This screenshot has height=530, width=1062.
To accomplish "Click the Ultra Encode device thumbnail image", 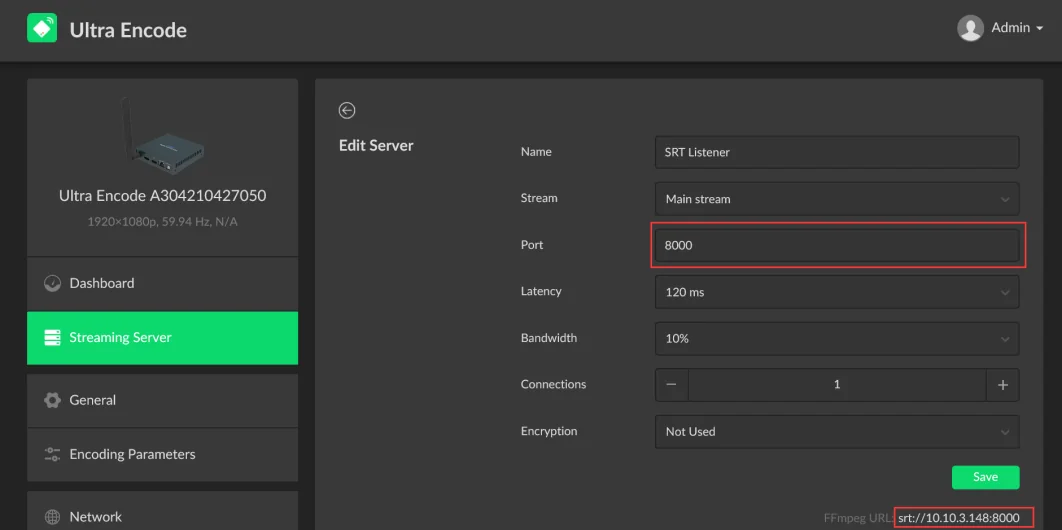I will (x=163, y=135).
